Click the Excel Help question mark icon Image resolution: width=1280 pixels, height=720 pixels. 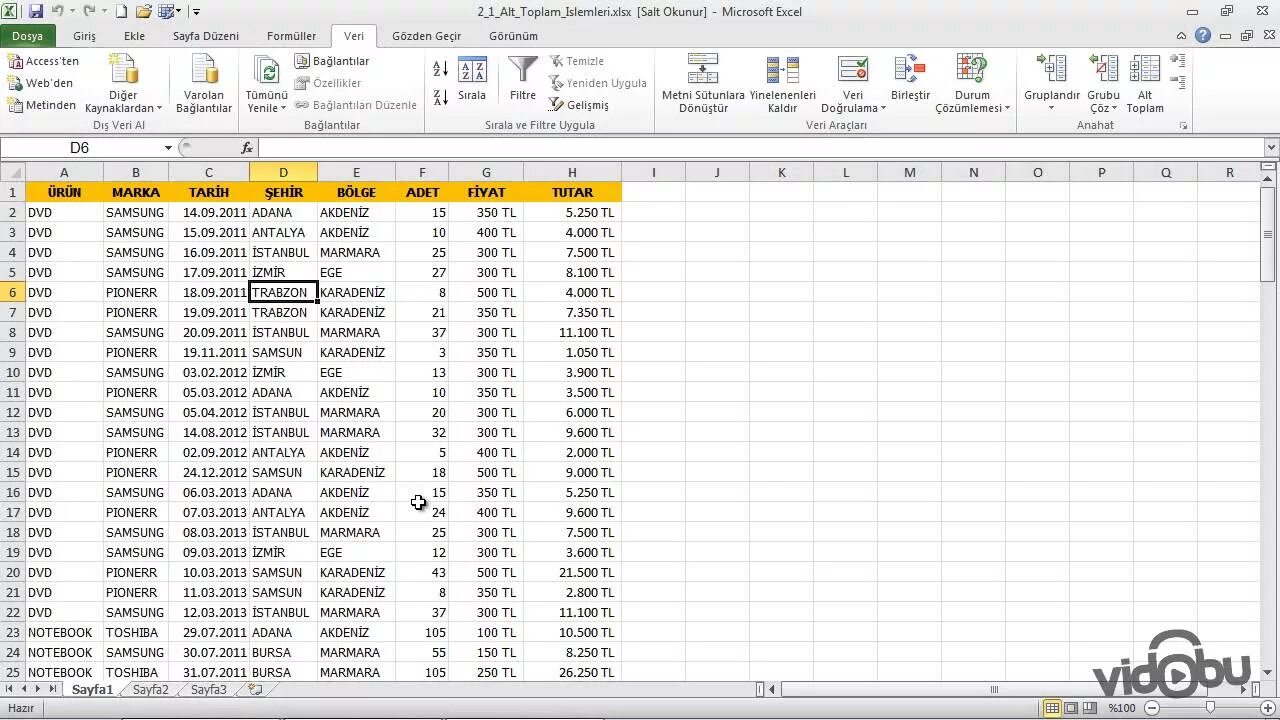[1203, 36]
